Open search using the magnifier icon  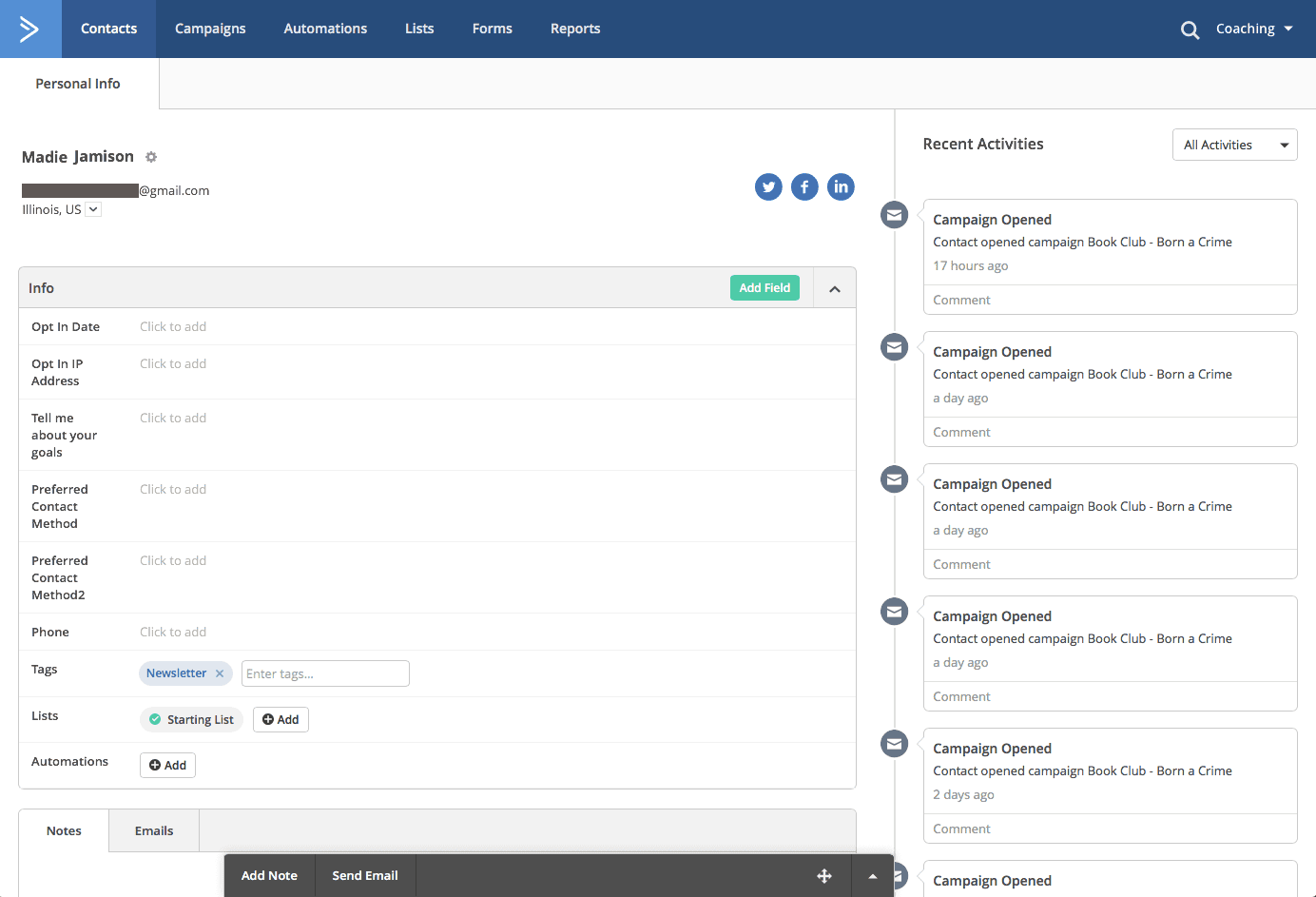click(x=1190, y=29)
